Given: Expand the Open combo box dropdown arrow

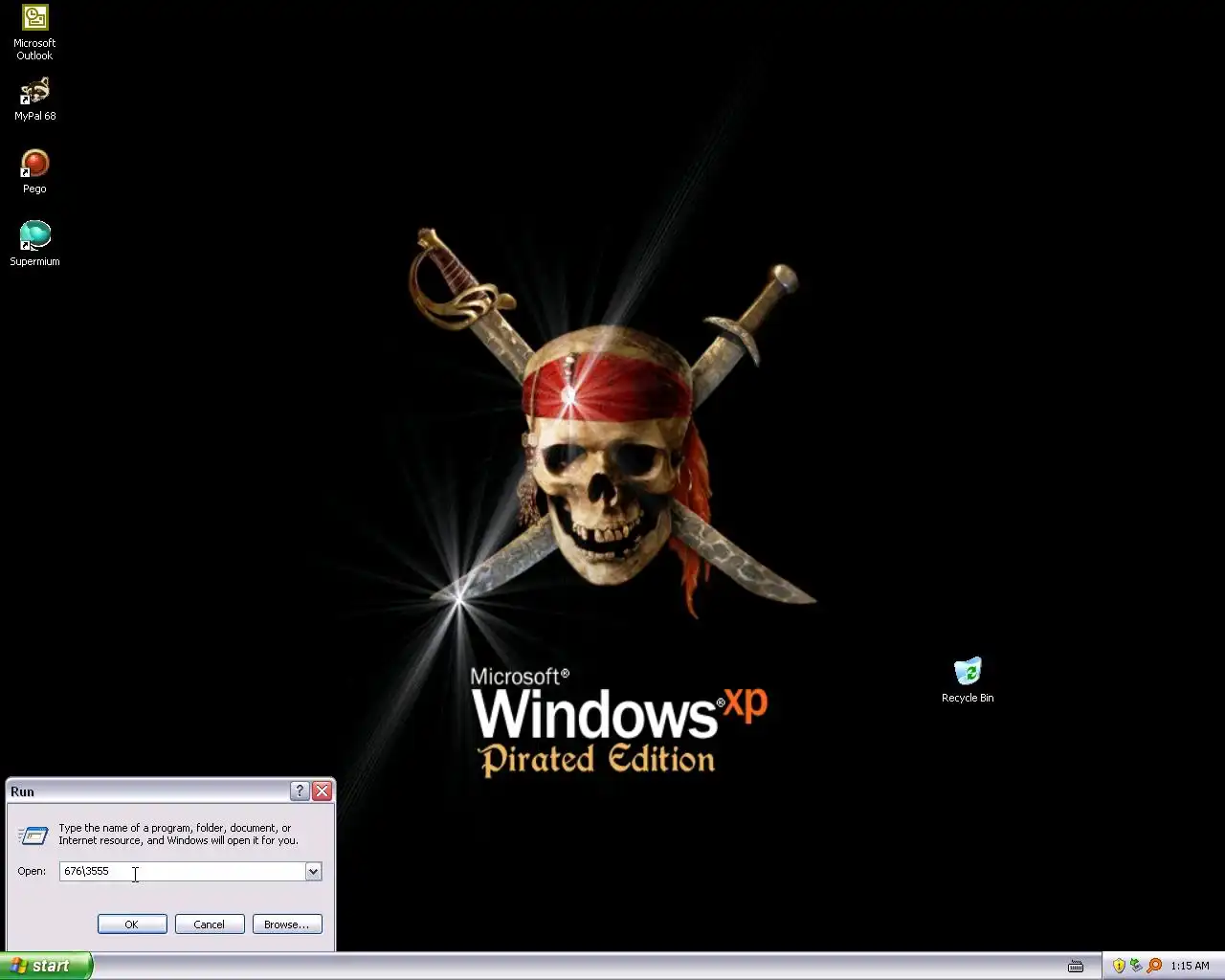Looking at the screenshot, I should 313,871.
